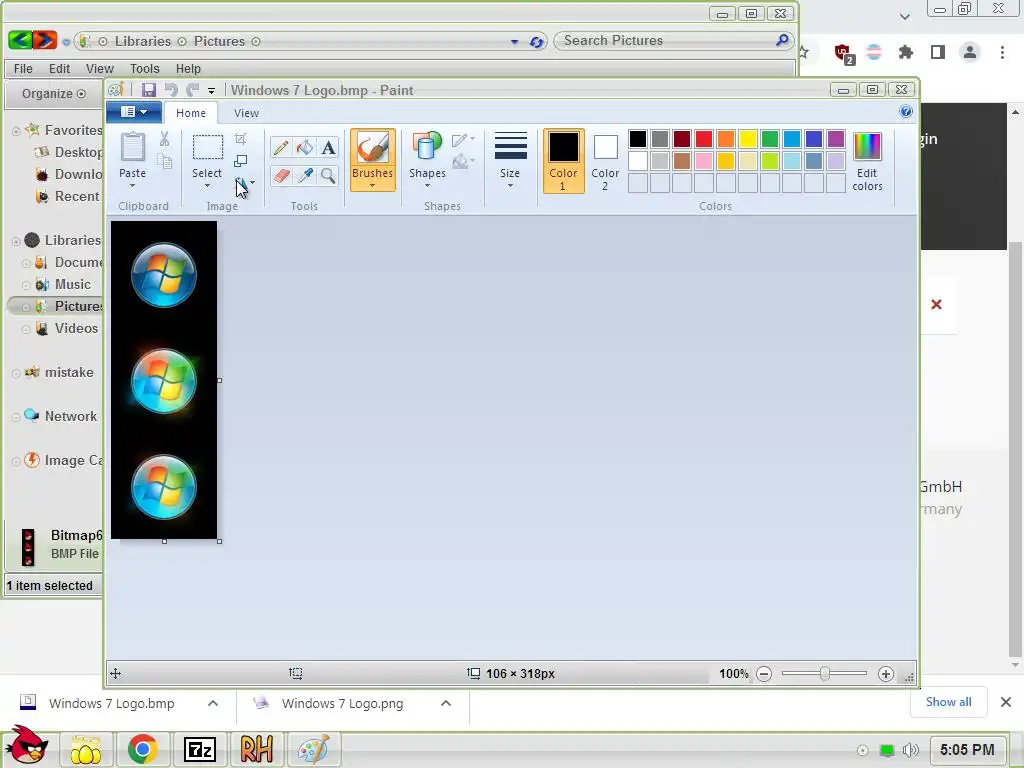The width and height of the screenshot is (1024, 768).
Task: Click the Copy icon in Clipboard group
Action: [x=165, y=161]
